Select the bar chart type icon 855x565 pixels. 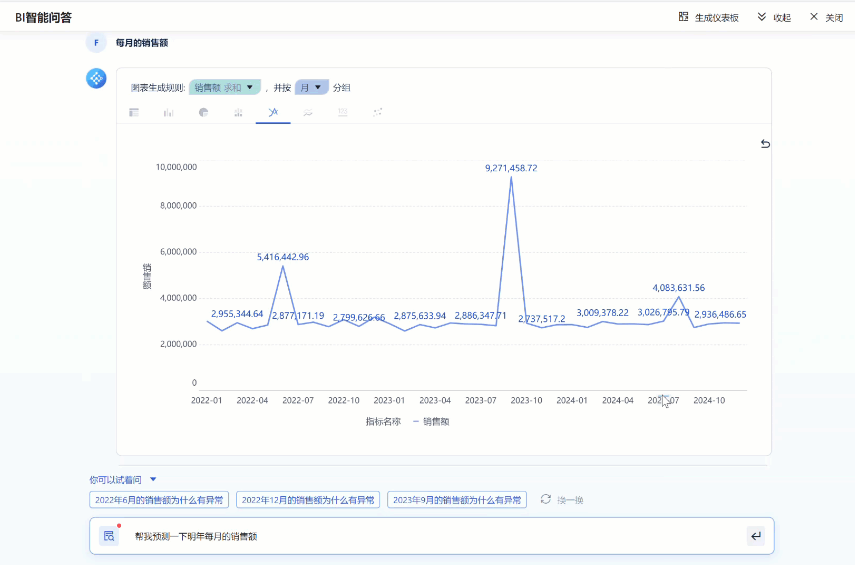click(169, 113)
